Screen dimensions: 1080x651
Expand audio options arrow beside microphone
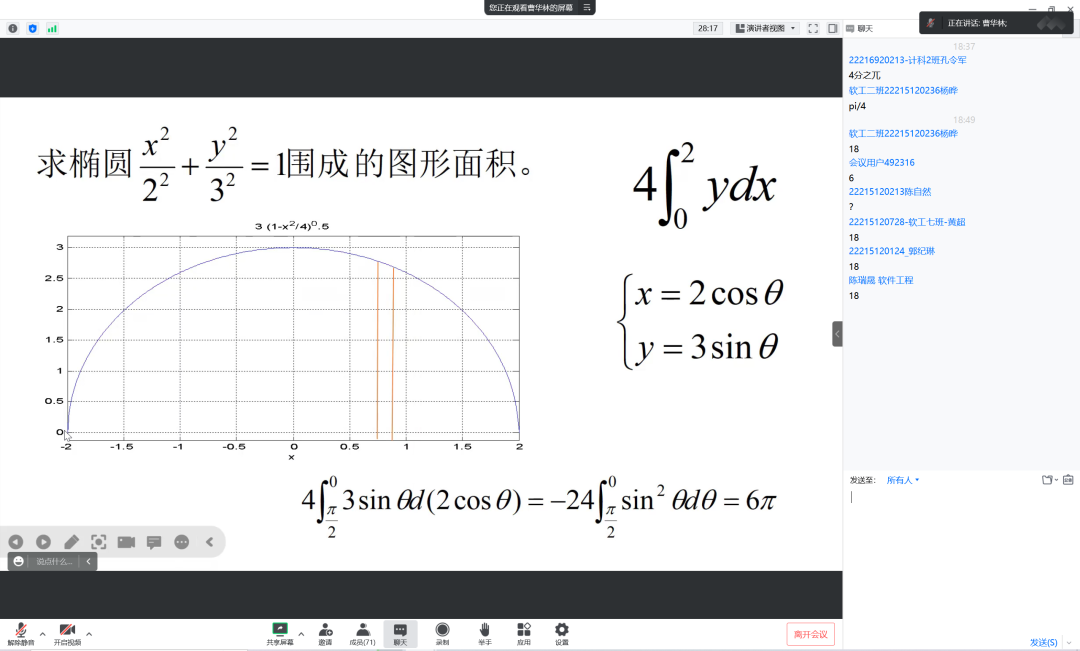coord(42,633)
